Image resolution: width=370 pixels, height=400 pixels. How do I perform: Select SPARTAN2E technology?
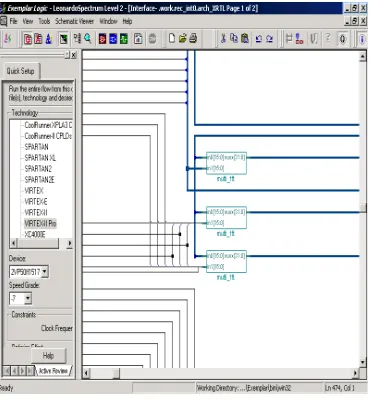[39, 180]
